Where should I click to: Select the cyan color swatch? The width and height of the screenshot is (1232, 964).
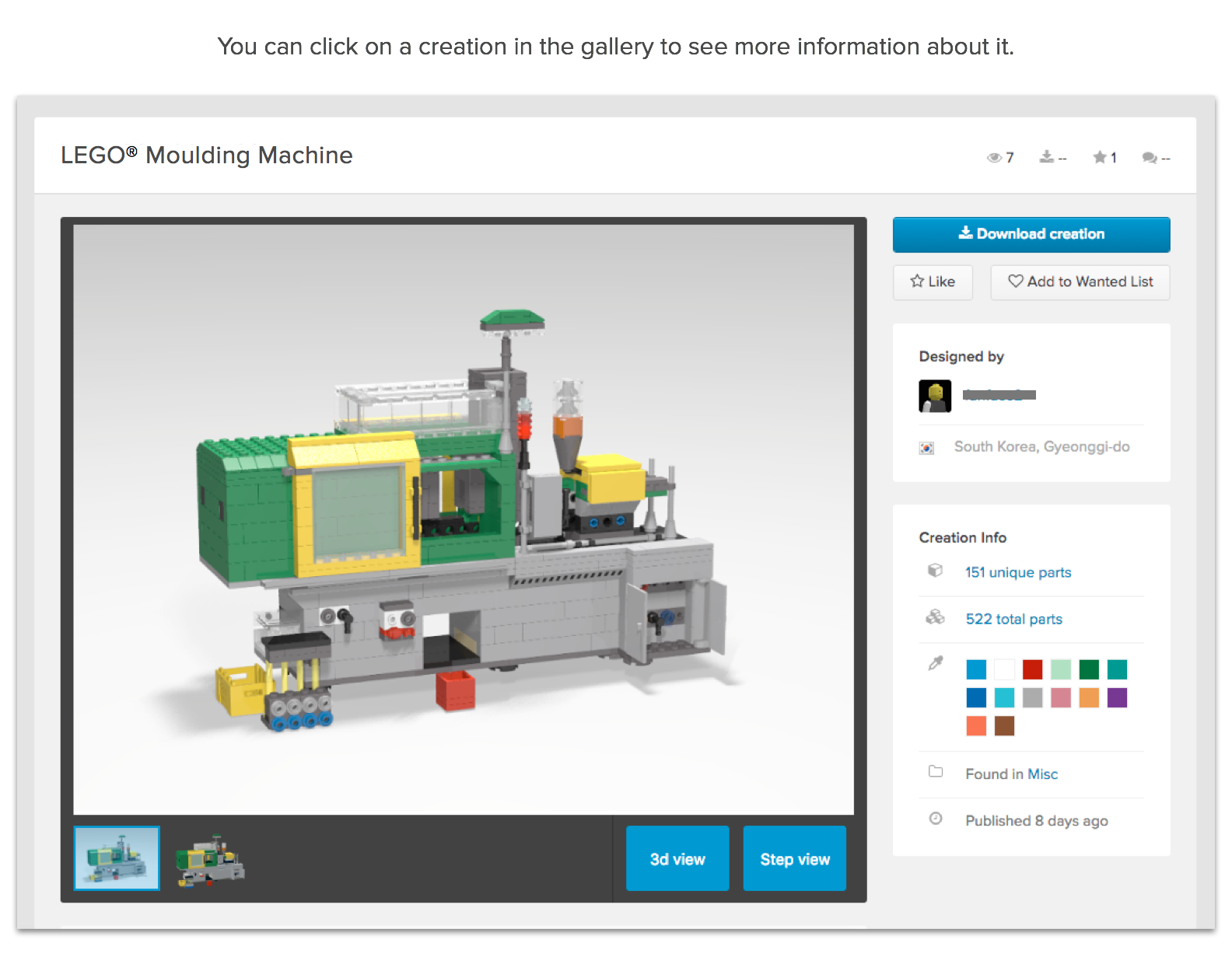click(x=1004, y=697)
